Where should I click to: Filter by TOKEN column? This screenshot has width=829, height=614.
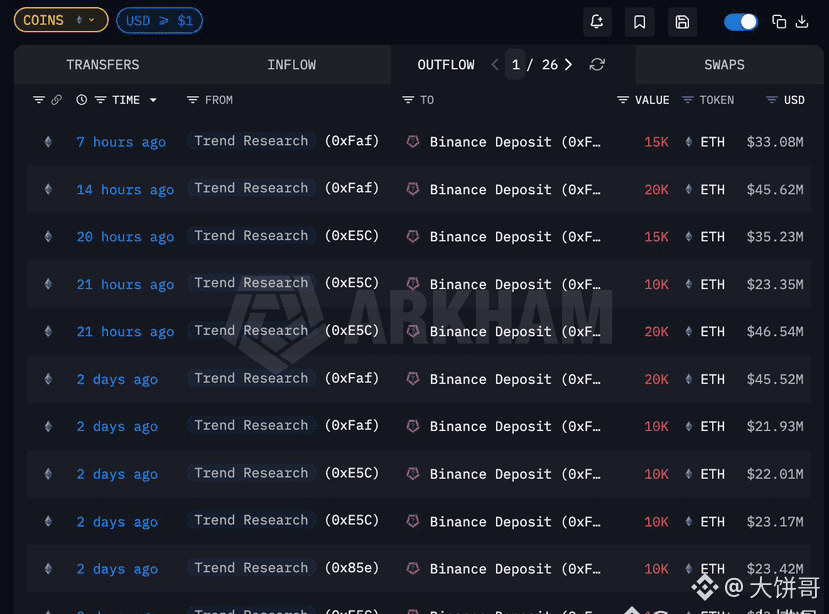(x=687, y=100)
